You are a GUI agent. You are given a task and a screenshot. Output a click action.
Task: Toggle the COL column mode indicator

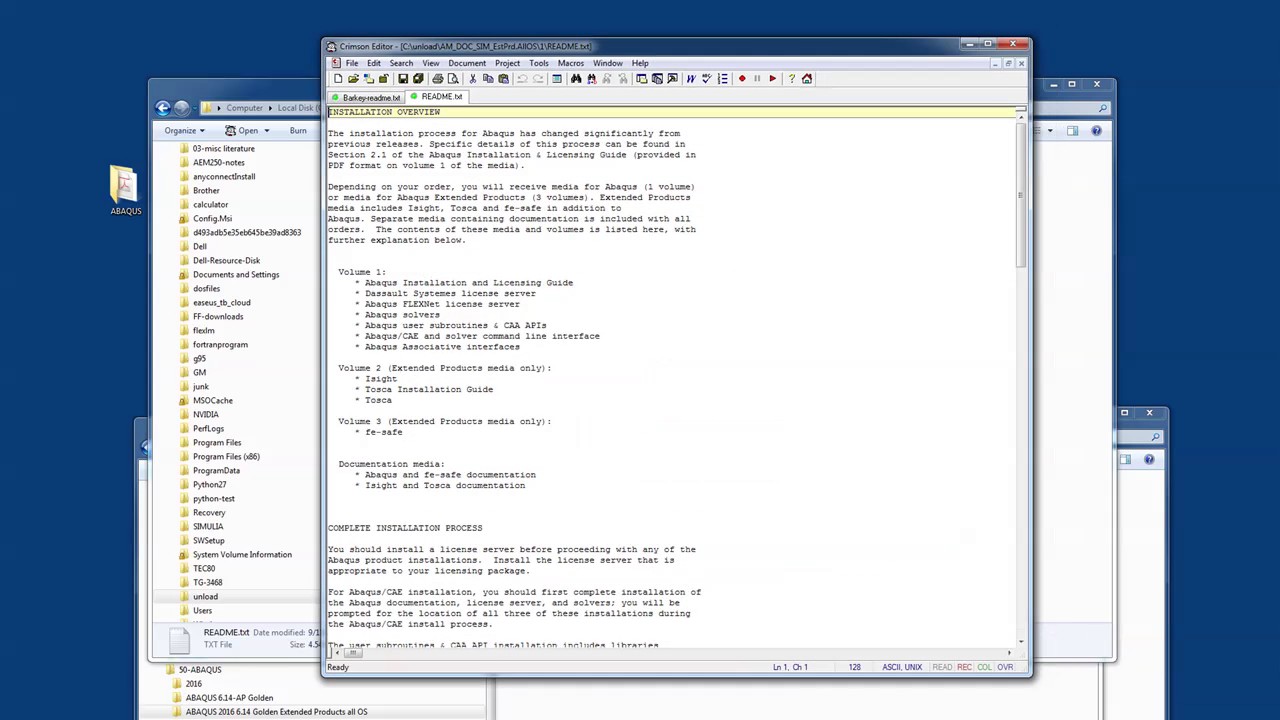985,667
